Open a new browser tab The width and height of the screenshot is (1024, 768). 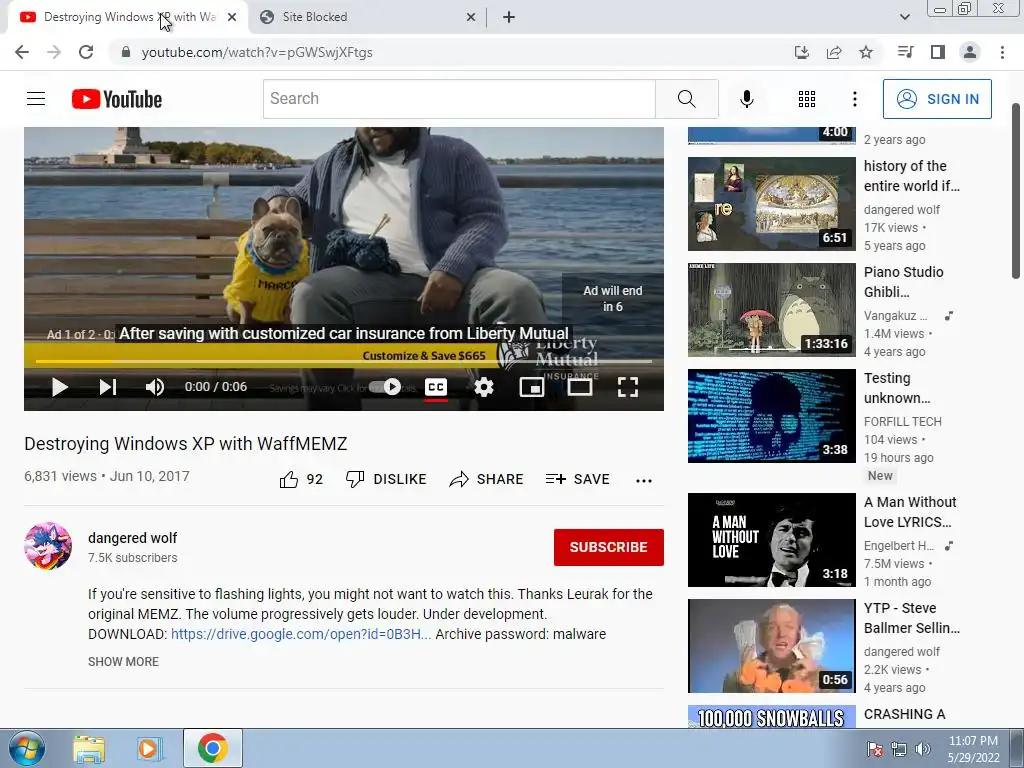(x=509, y=17)
